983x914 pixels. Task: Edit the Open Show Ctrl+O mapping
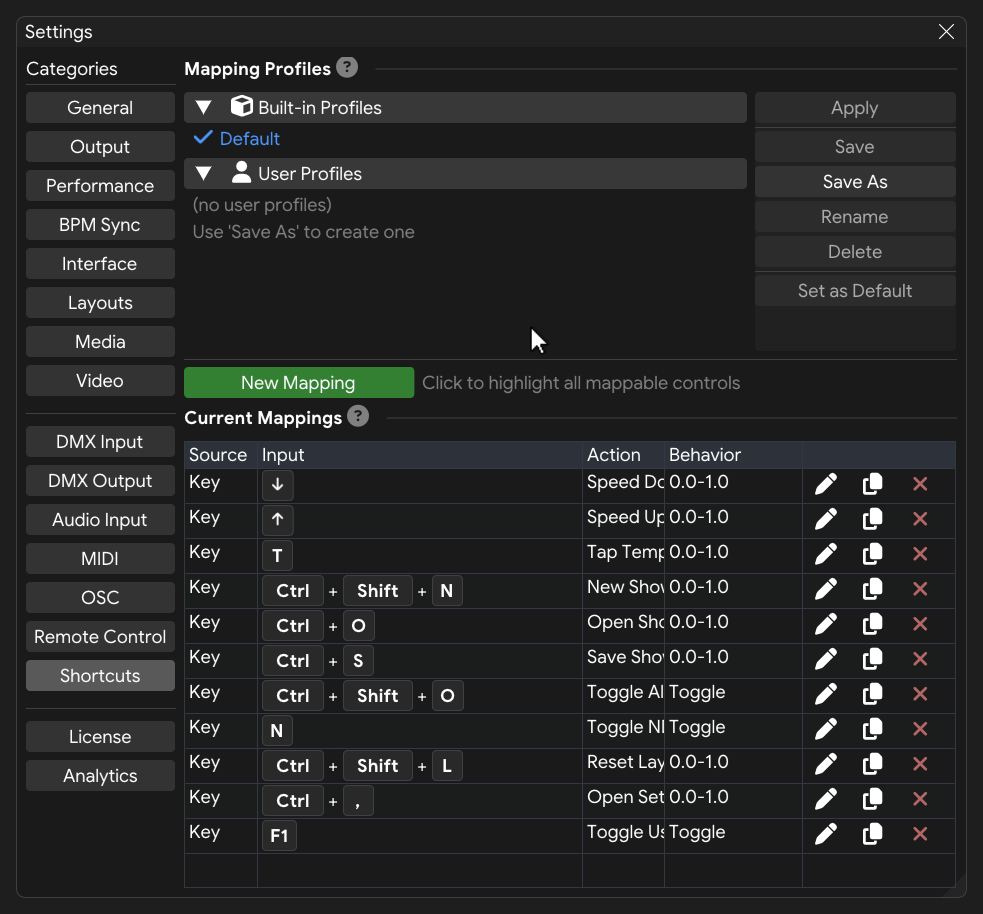point(826,624)
